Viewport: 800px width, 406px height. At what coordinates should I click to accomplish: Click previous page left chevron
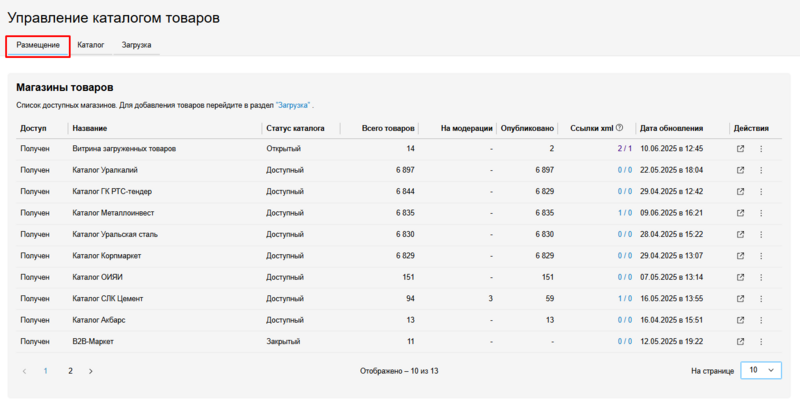tap(25, 371)
